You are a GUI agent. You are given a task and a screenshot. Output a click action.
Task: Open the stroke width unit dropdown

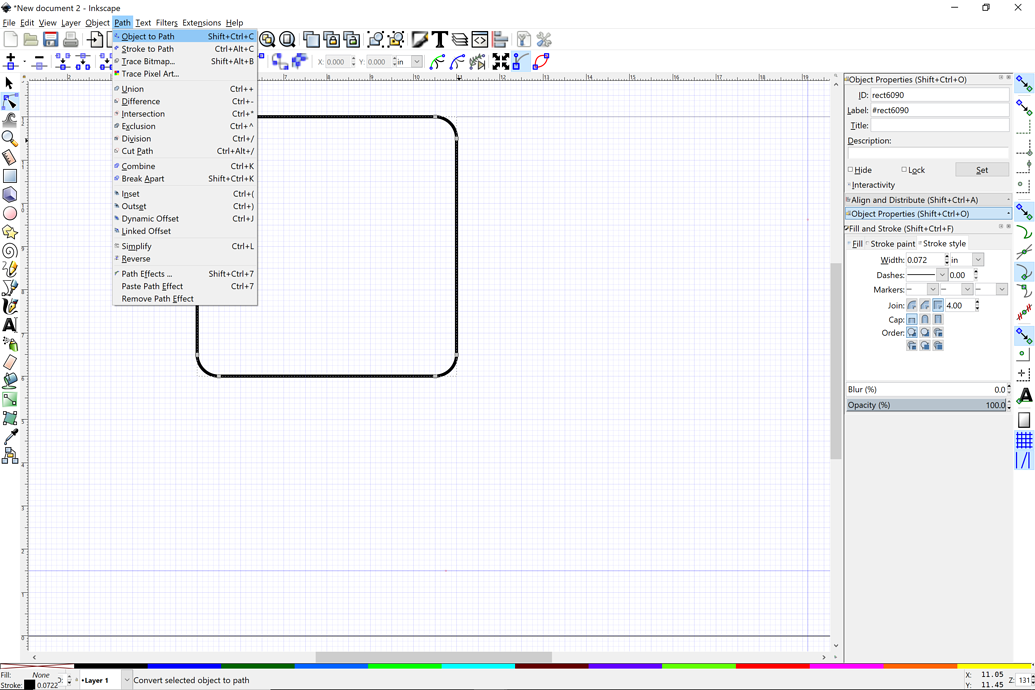click(x=978, y=260)
